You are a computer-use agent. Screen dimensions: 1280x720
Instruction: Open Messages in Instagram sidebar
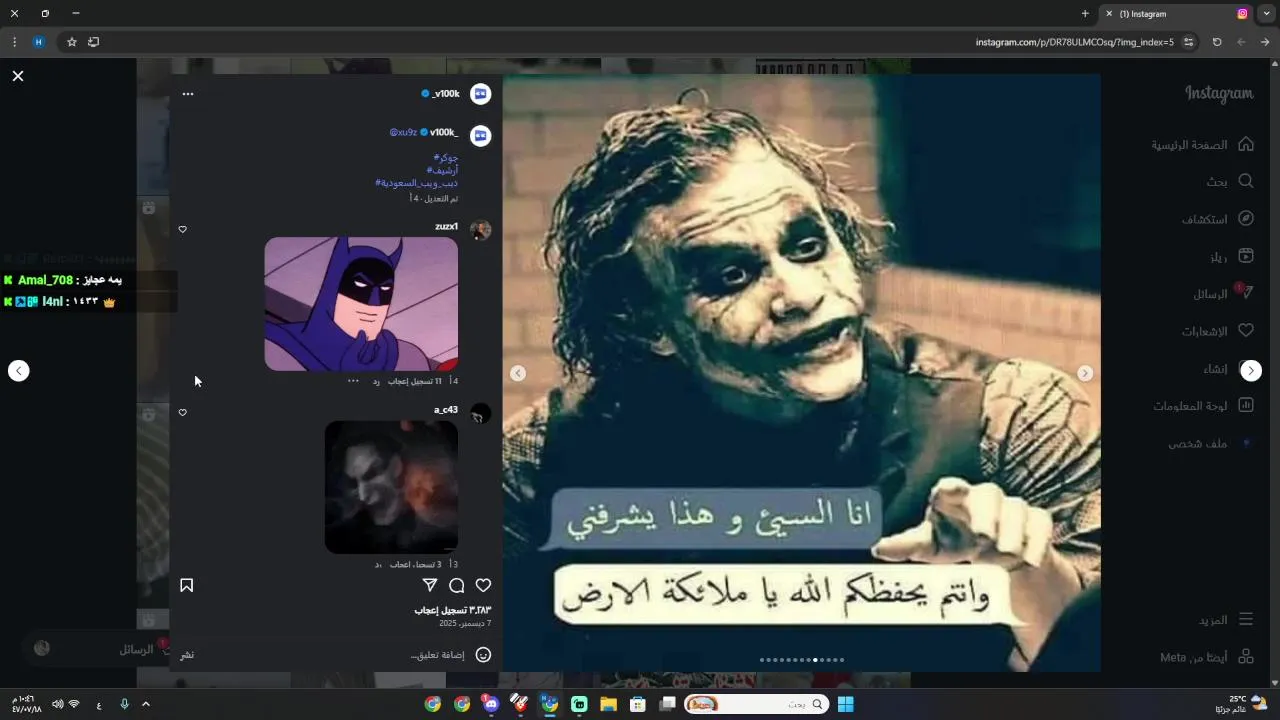[x=1222, y=293]
